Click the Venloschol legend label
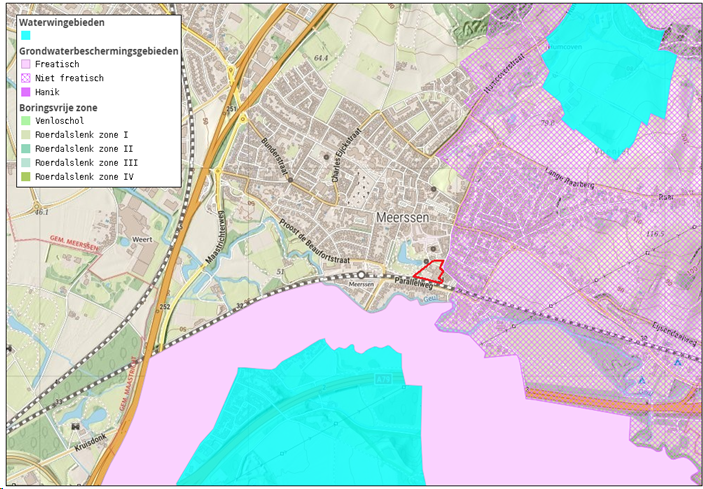The width and height of the screenshot is (703, 489). (x=59, y=121)
